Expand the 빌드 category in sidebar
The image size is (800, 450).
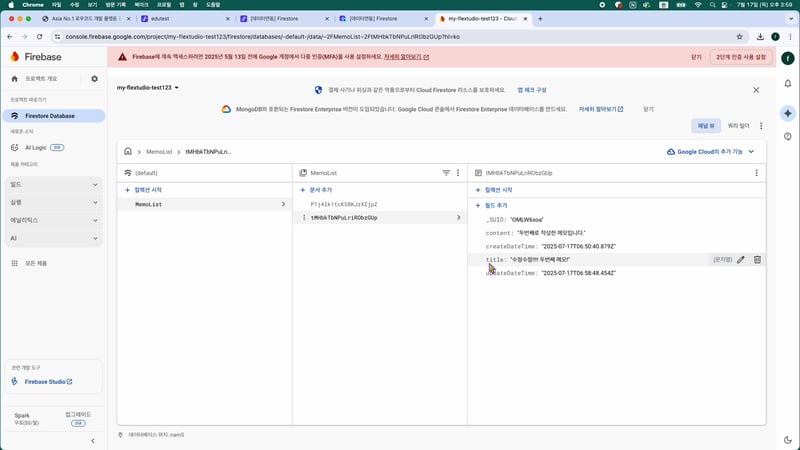coord(53,185)
